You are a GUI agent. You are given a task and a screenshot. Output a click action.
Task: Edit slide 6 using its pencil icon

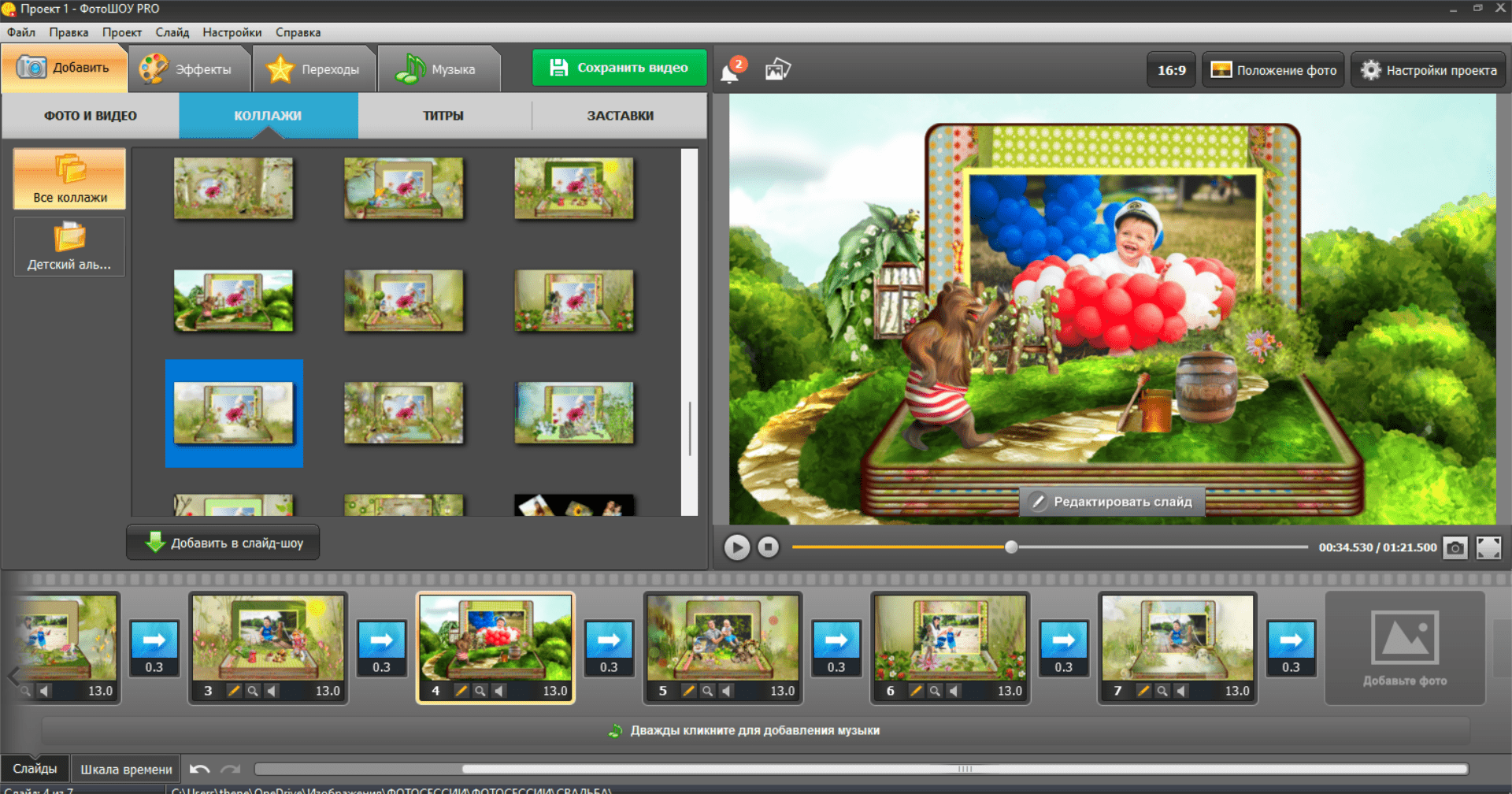pyautogui.click(x=916, y=691)
